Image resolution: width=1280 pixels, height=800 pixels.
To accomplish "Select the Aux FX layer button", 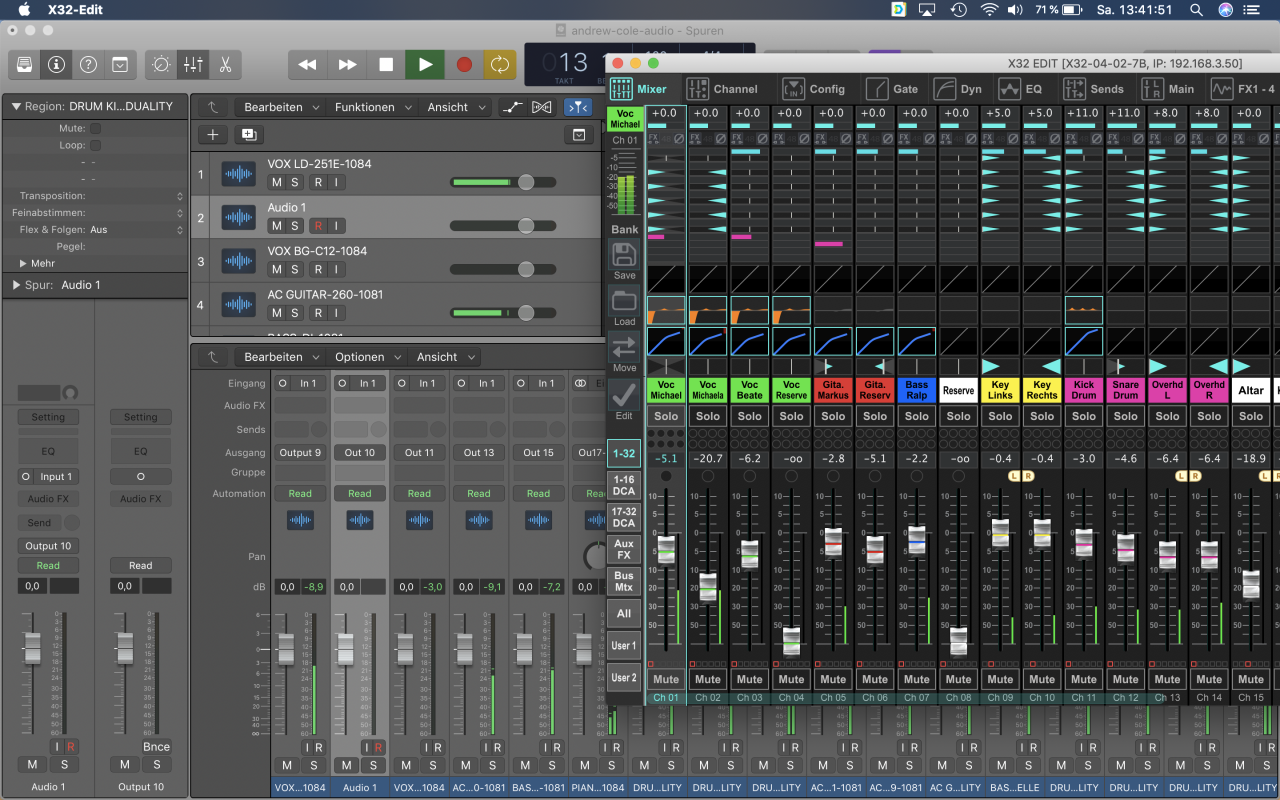I will 624,549.
